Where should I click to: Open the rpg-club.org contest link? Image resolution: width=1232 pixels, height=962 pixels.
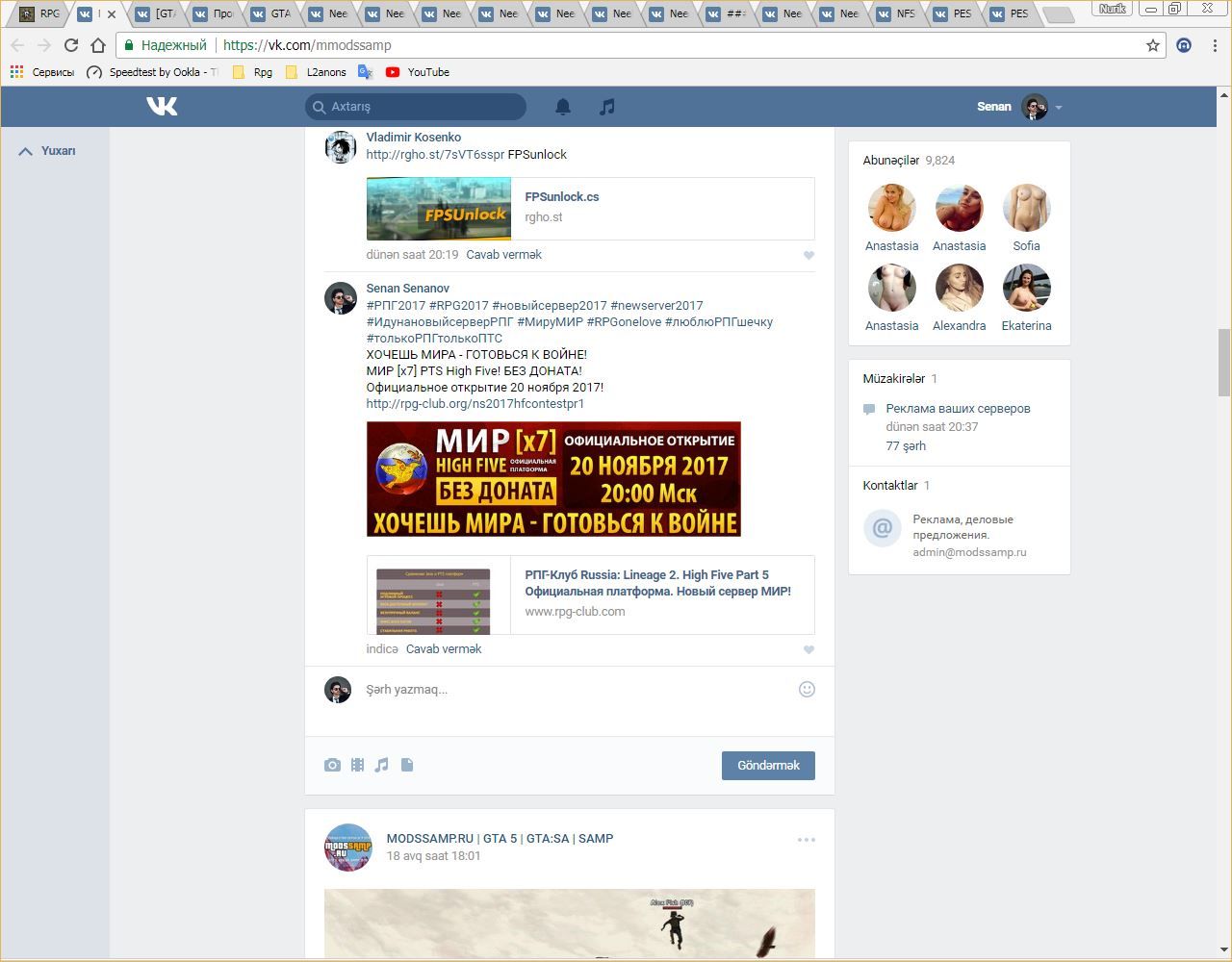(475, 404)
